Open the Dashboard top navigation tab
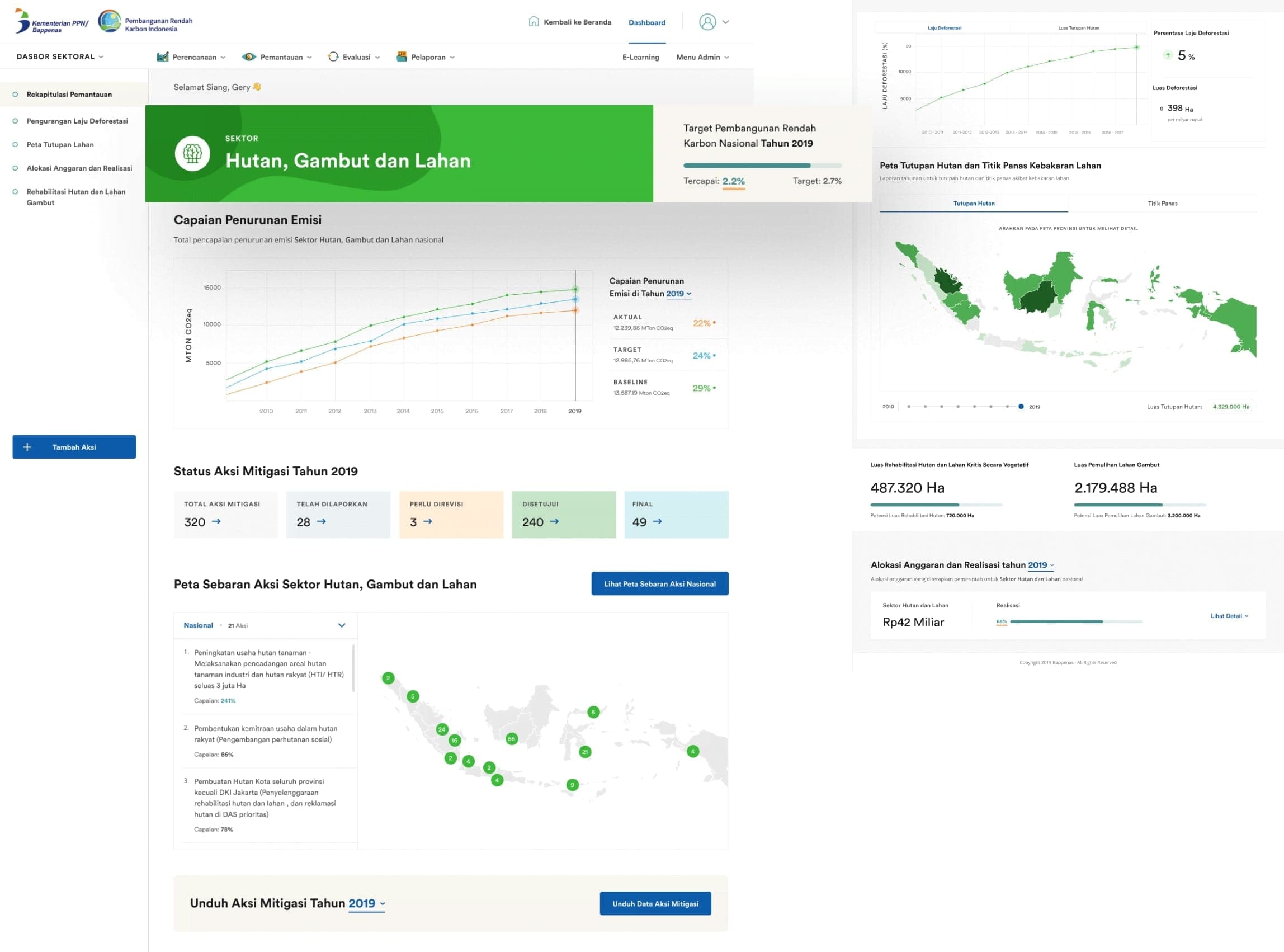 point(646,22)
